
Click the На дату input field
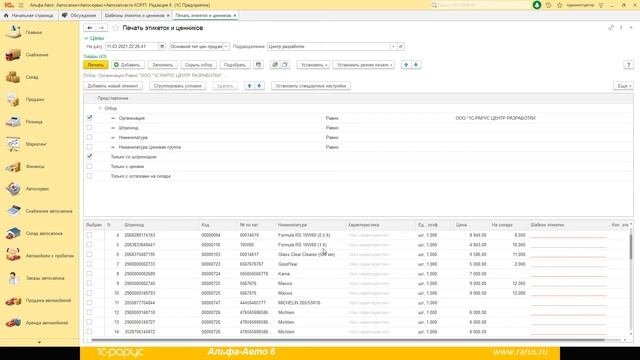tap(132, 47)
